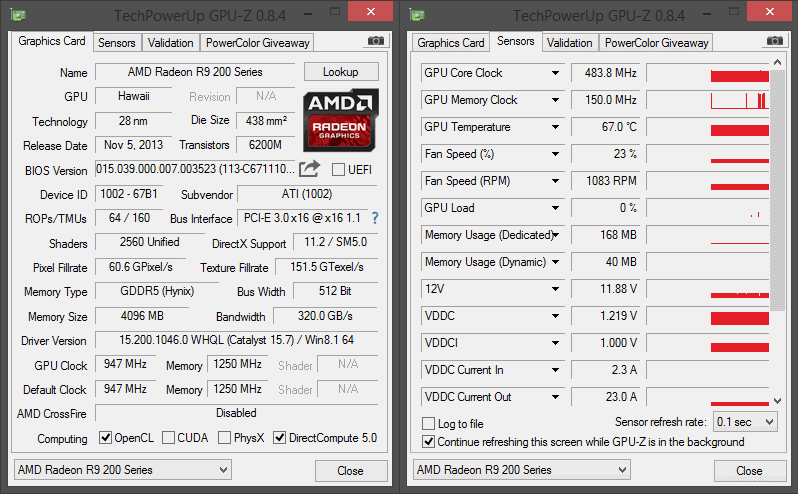Click the VDDC voltage history graph
Image resolution: width=798 pixels, height=494 pixels.
pos(707,316)
